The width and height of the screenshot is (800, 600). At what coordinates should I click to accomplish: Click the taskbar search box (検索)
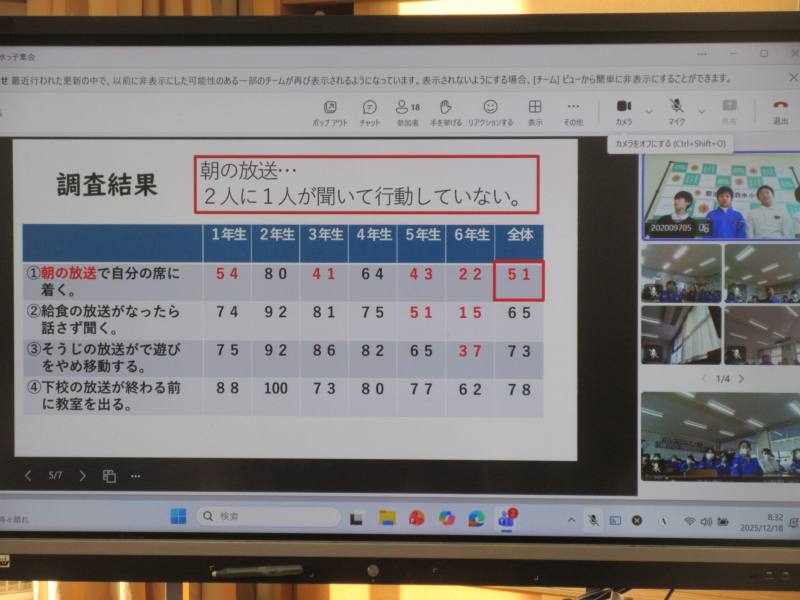coord(268,517)
